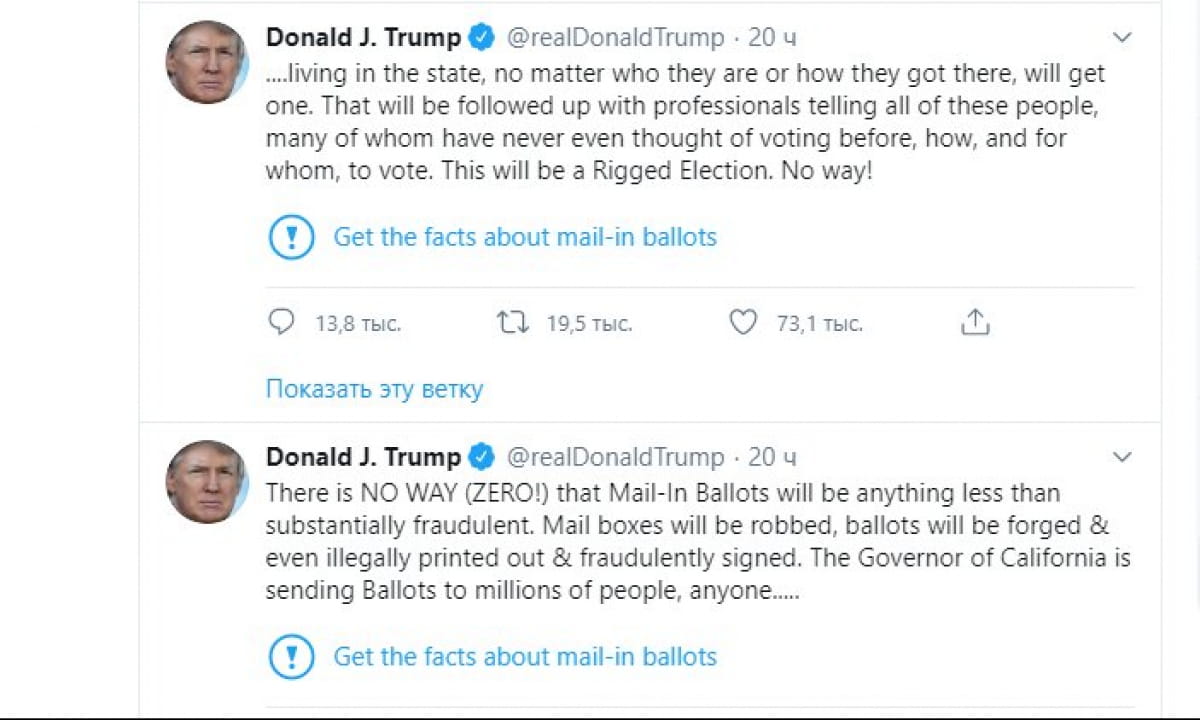The width and height of the screenshot is (1200, 720).
Task: Click the '20 ч' timestamp on Rigged Election tweet
Action: [x=772, y=38]
